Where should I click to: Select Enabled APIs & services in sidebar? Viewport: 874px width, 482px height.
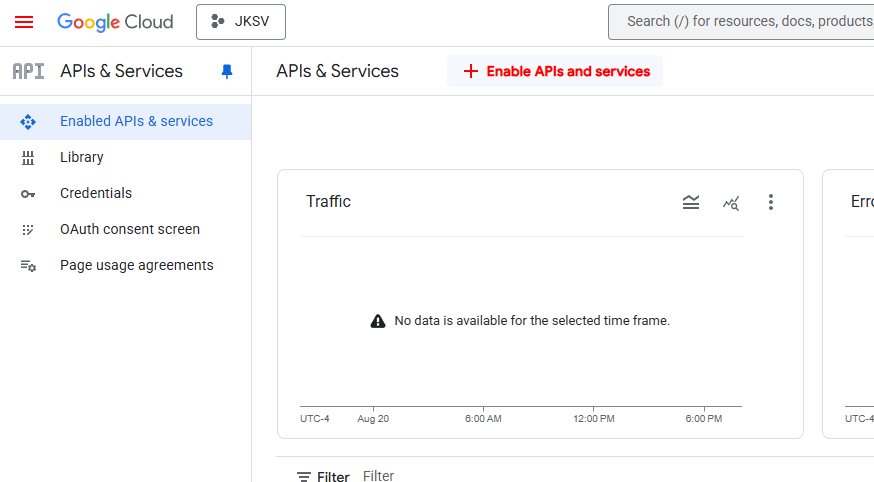pyautogui.click(x=136, y=121)
